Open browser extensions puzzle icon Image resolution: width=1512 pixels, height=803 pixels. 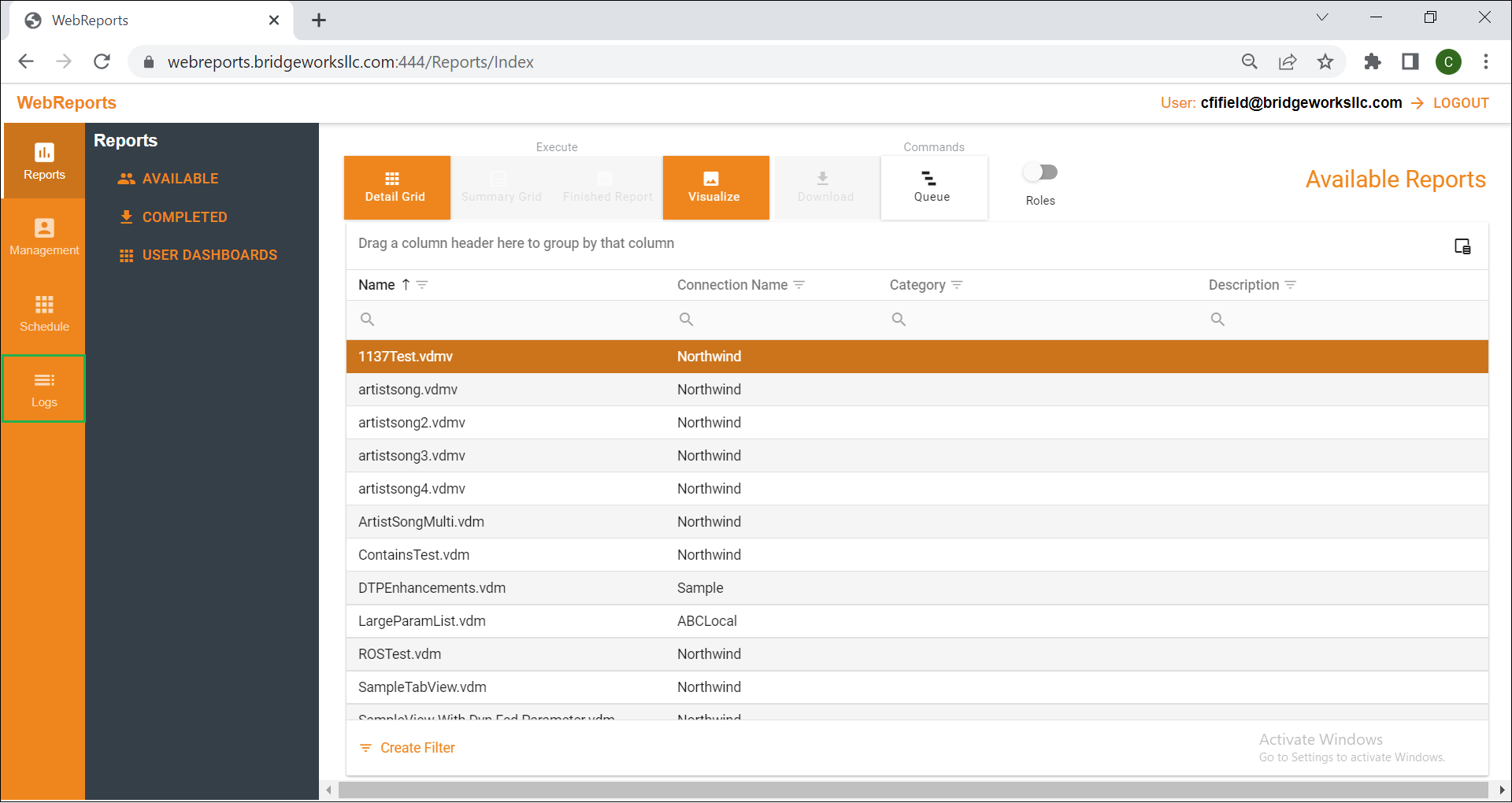[1372, 61]
